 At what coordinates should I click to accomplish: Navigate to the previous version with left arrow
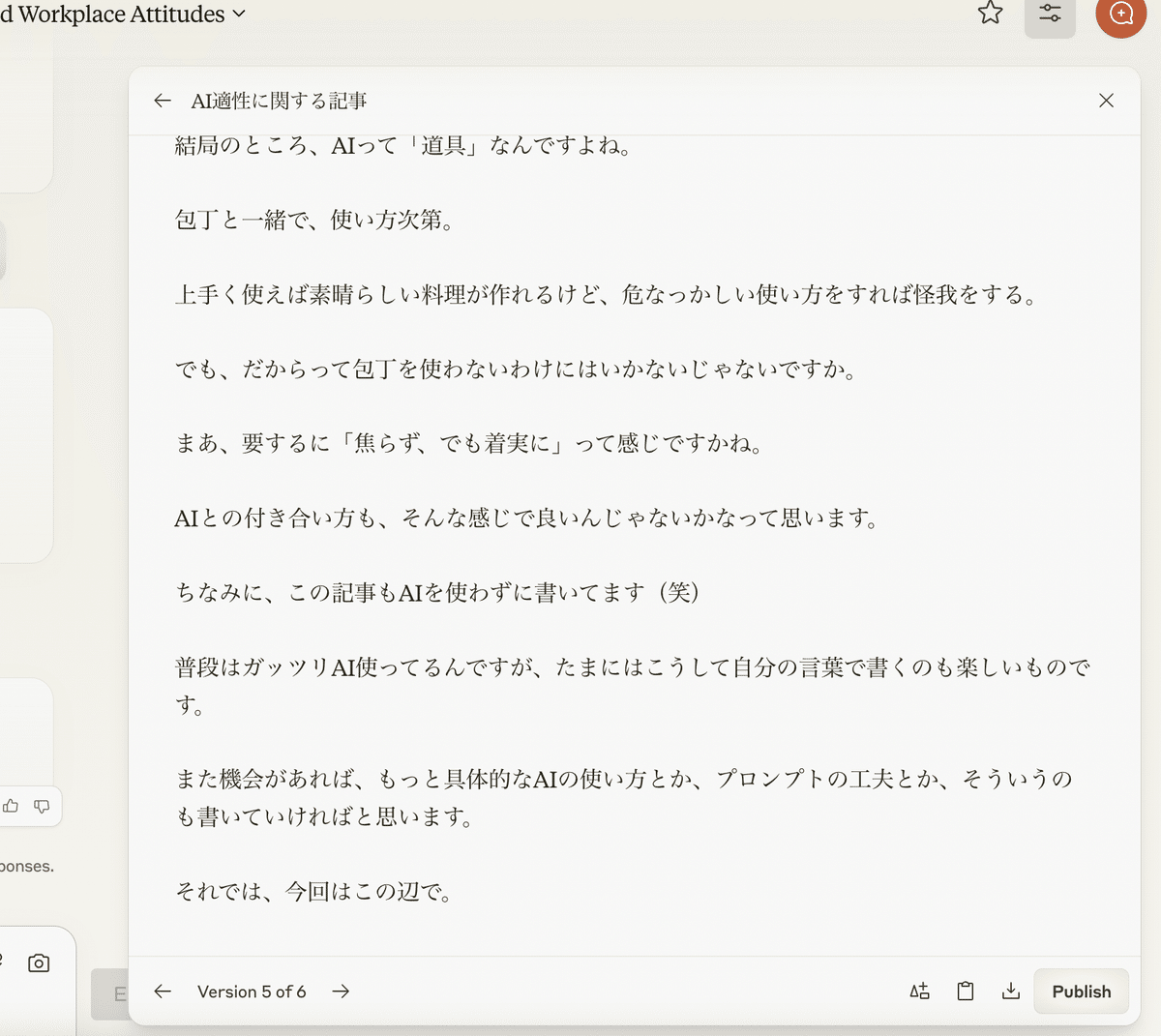point(163,992)
